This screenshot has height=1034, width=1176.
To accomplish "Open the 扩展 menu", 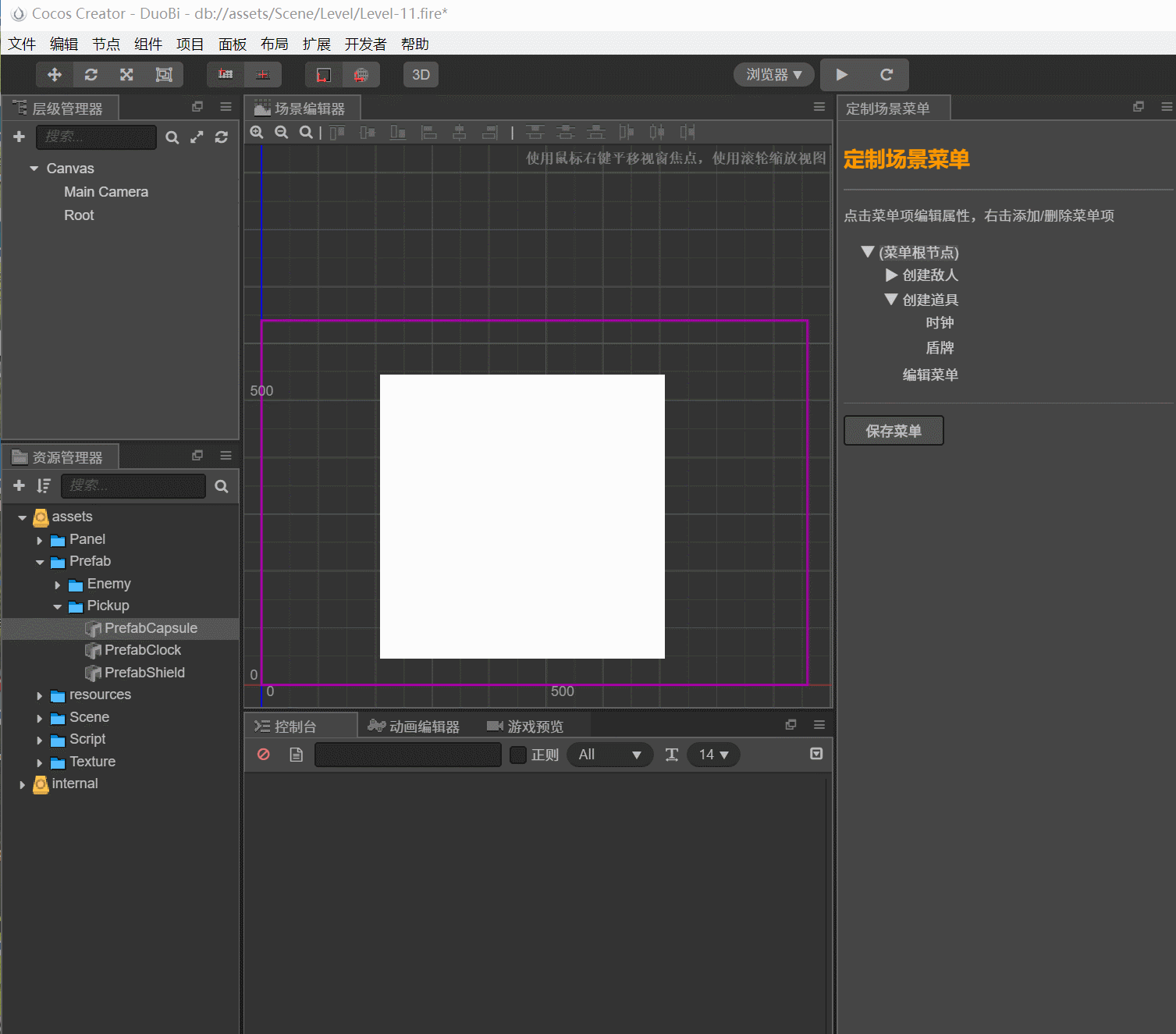I will [x=316, y=44].
